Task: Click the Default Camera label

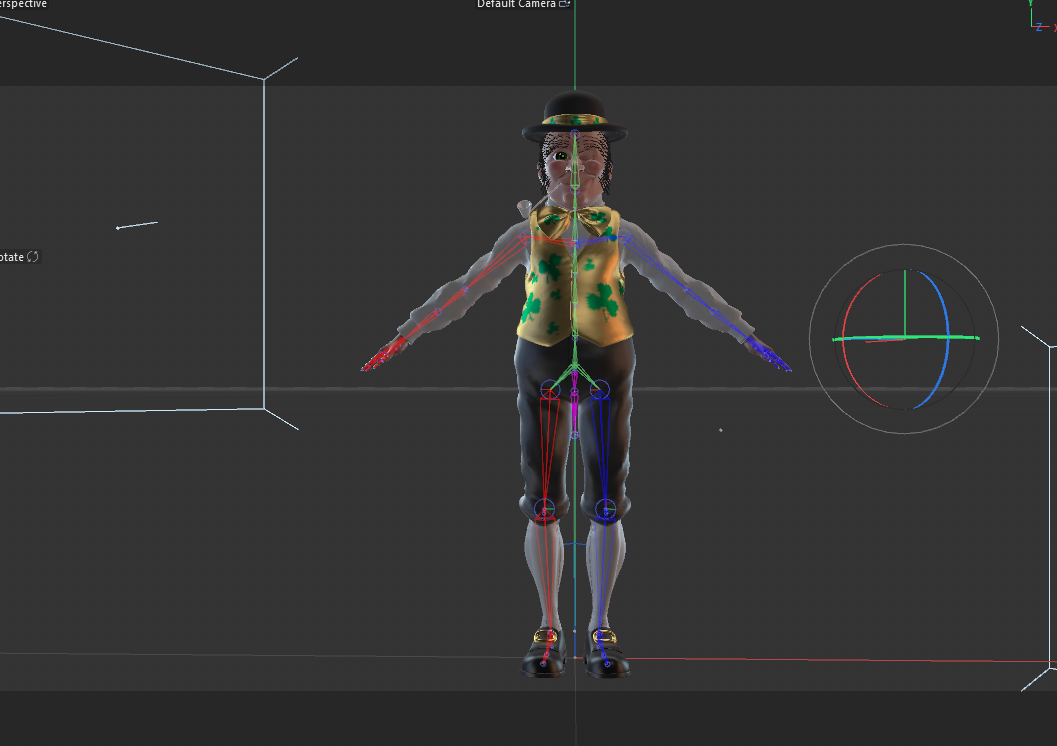Action: point(516,5)
